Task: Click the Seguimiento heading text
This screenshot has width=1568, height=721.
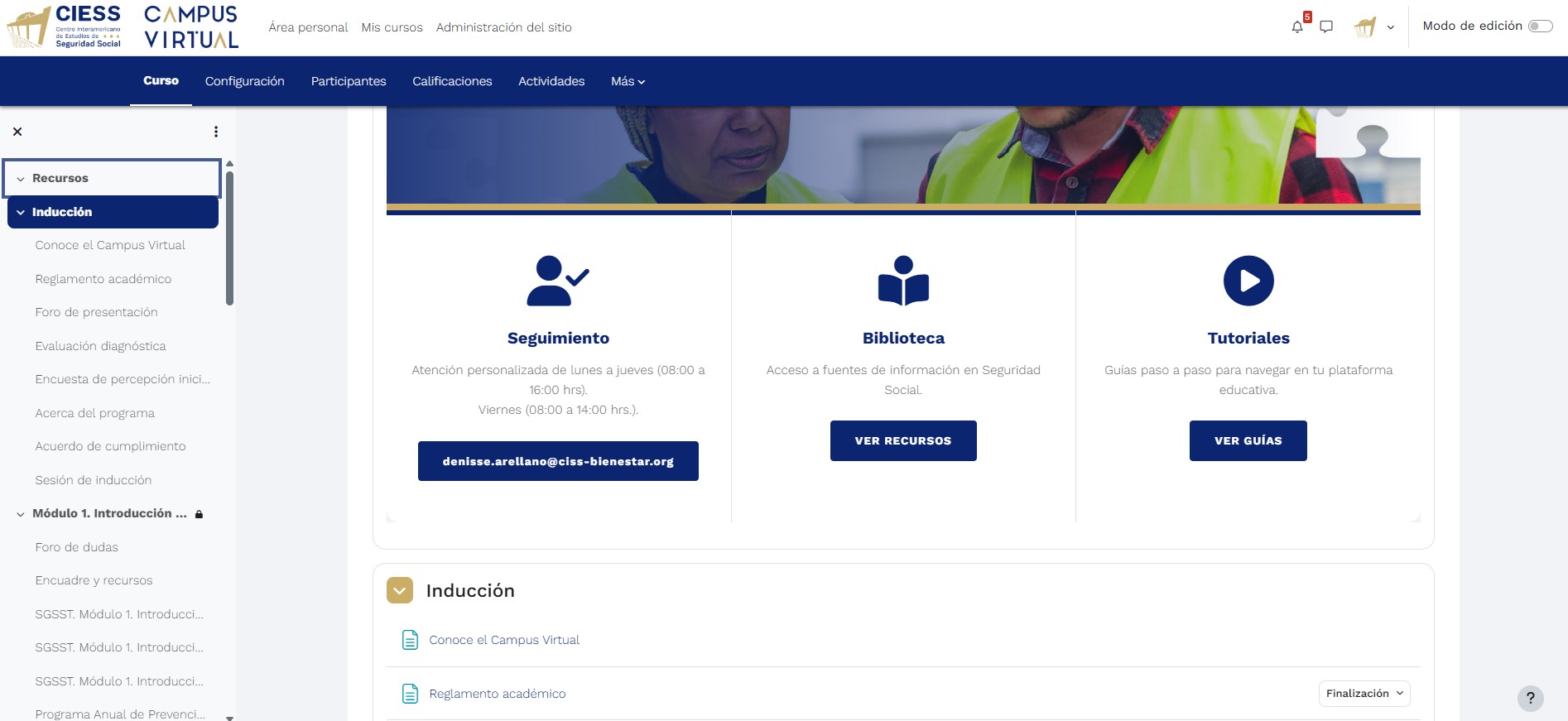Action: [x=558, y=338]
